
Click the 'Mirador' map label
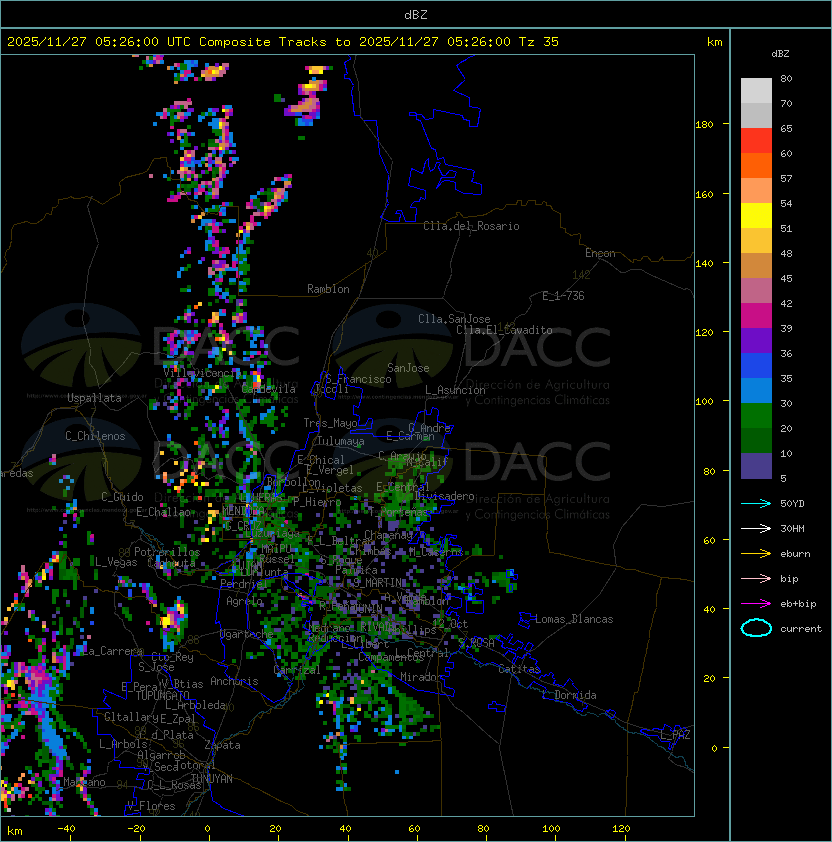point(421,677)
